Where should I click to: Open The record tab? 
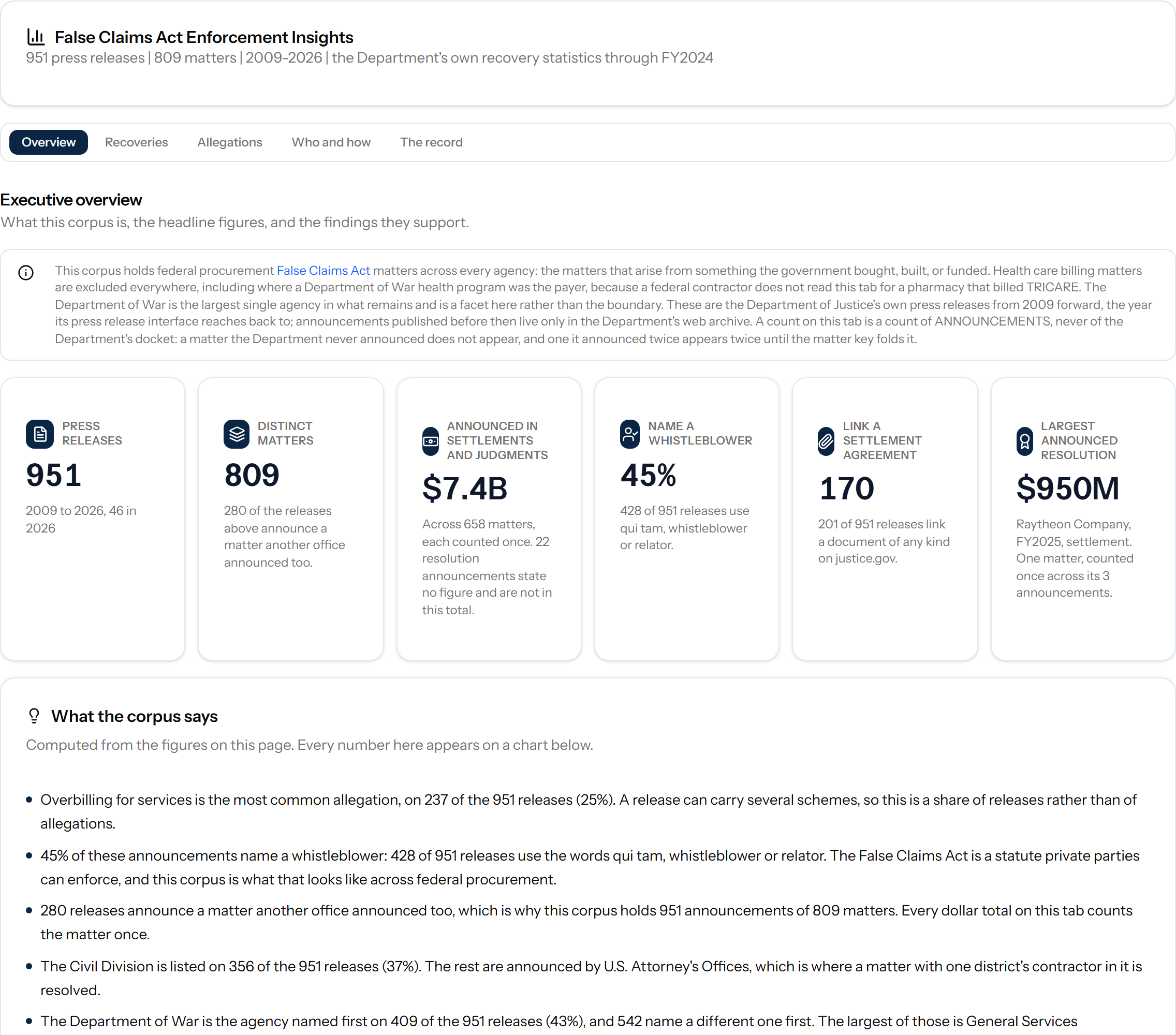pyautogui.click(x=431, y=142)
